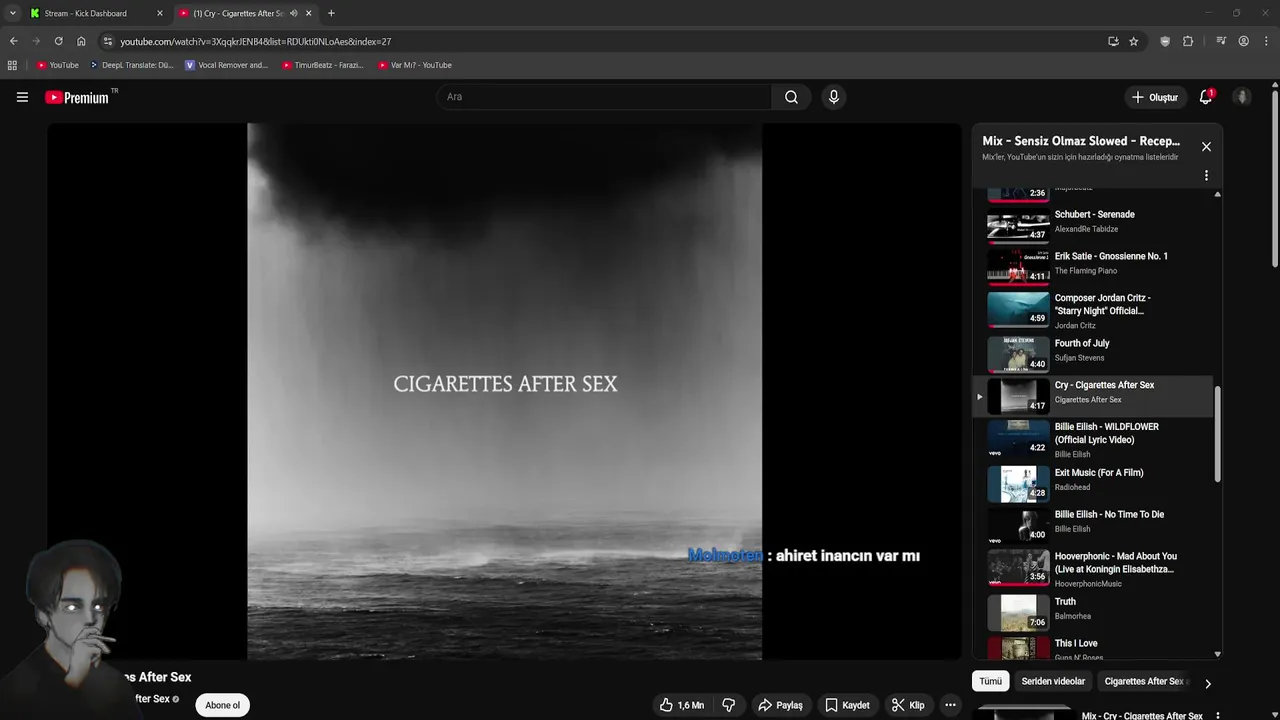The width and height of the screenshot is (1280, 720).
Task: Click the video player area
Action: 504,391
